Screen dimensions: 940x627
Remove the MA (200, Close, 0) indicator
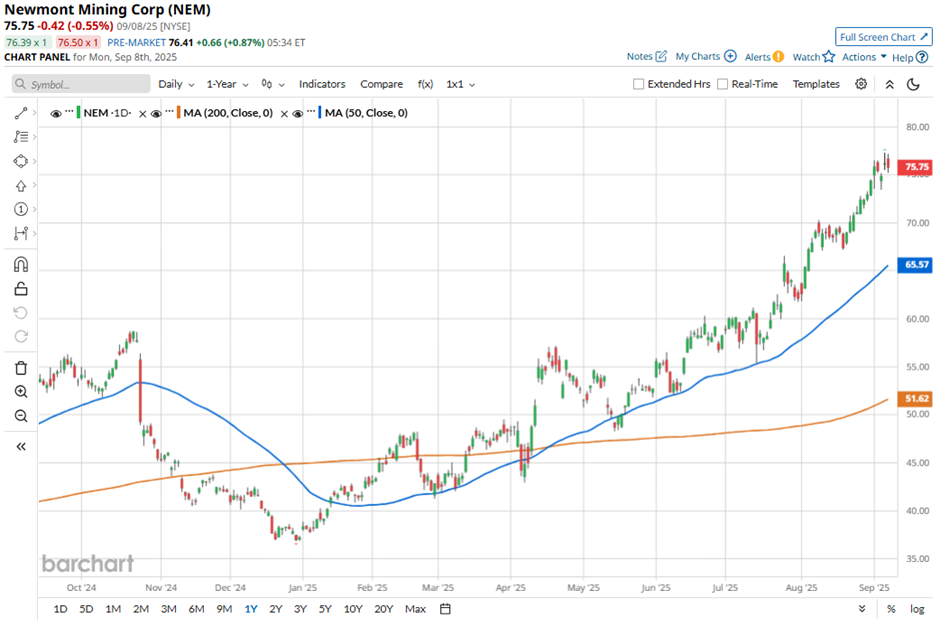[284, 113]
